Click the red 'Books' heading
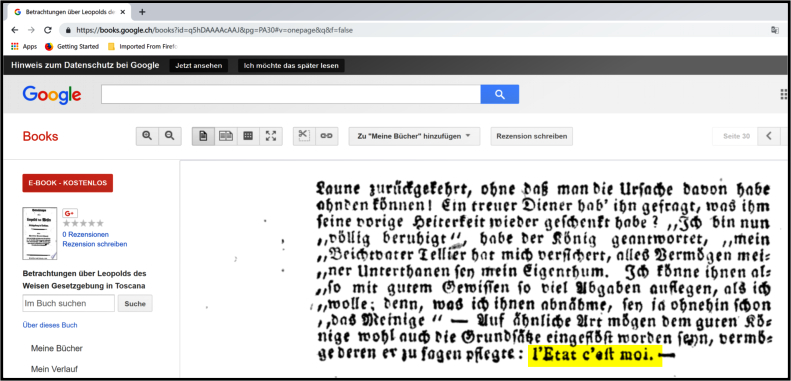Screen dimensions: 791x381 40,136
